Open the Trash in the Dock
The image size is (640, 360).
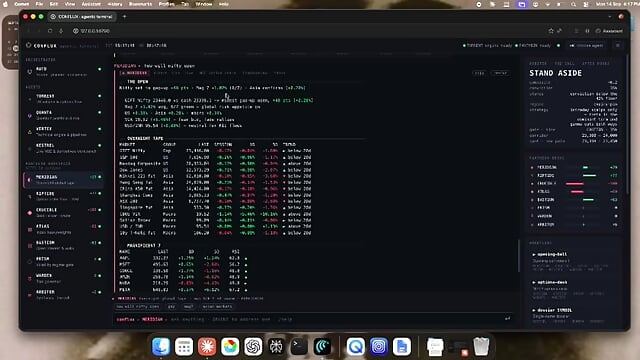coord(481,347)
